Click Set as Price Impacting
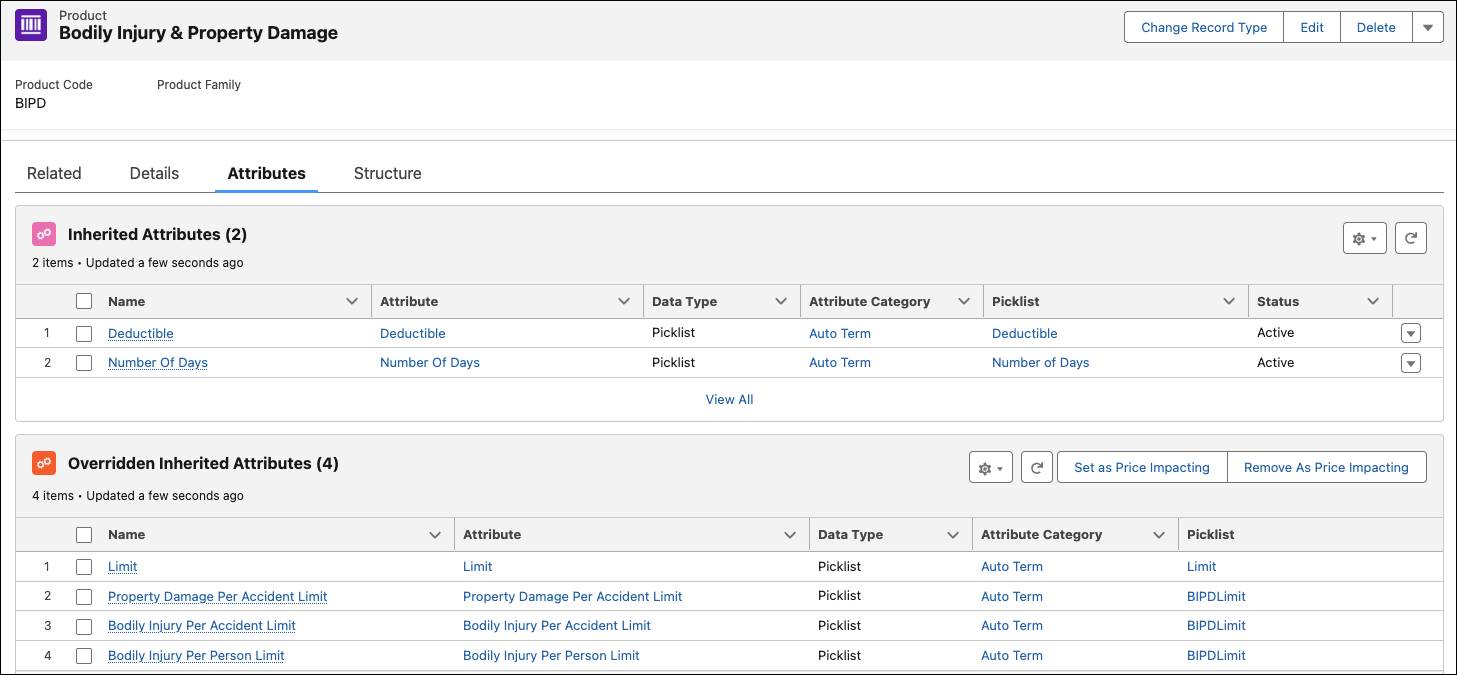 coord(1141,467)
